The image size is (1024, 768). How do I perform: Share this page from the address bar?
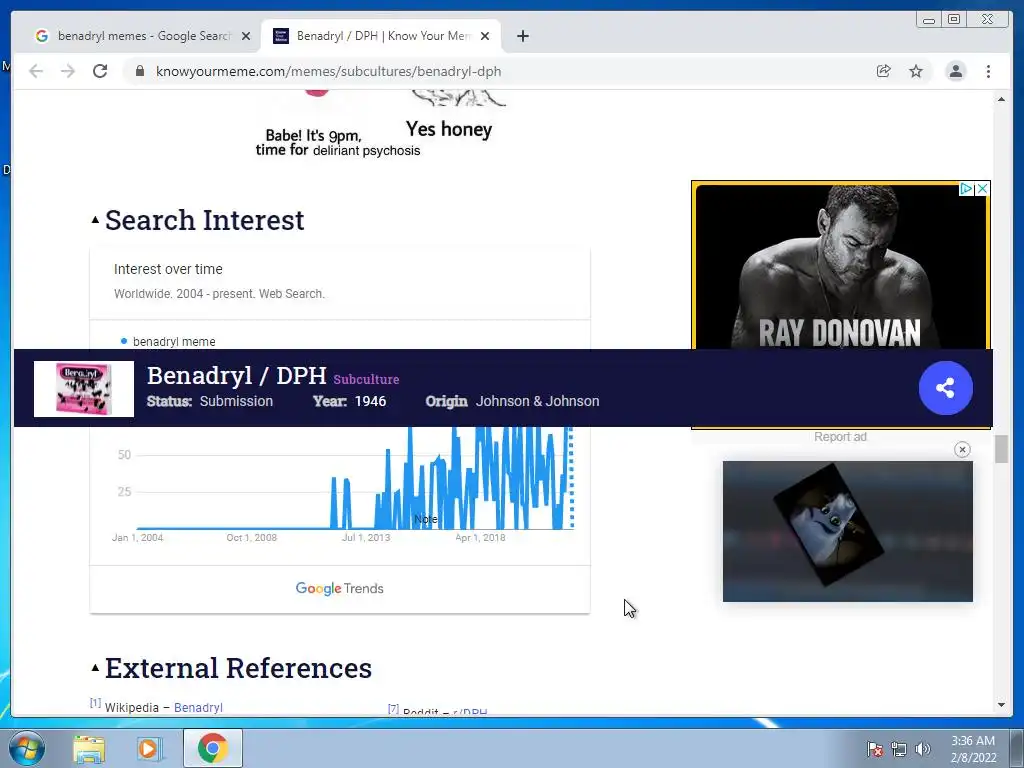884,71
